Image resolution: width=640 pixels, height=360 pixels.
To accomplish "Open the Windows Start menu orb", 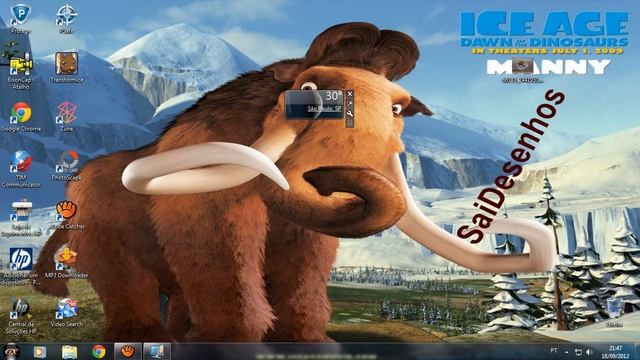I will 12,351.
